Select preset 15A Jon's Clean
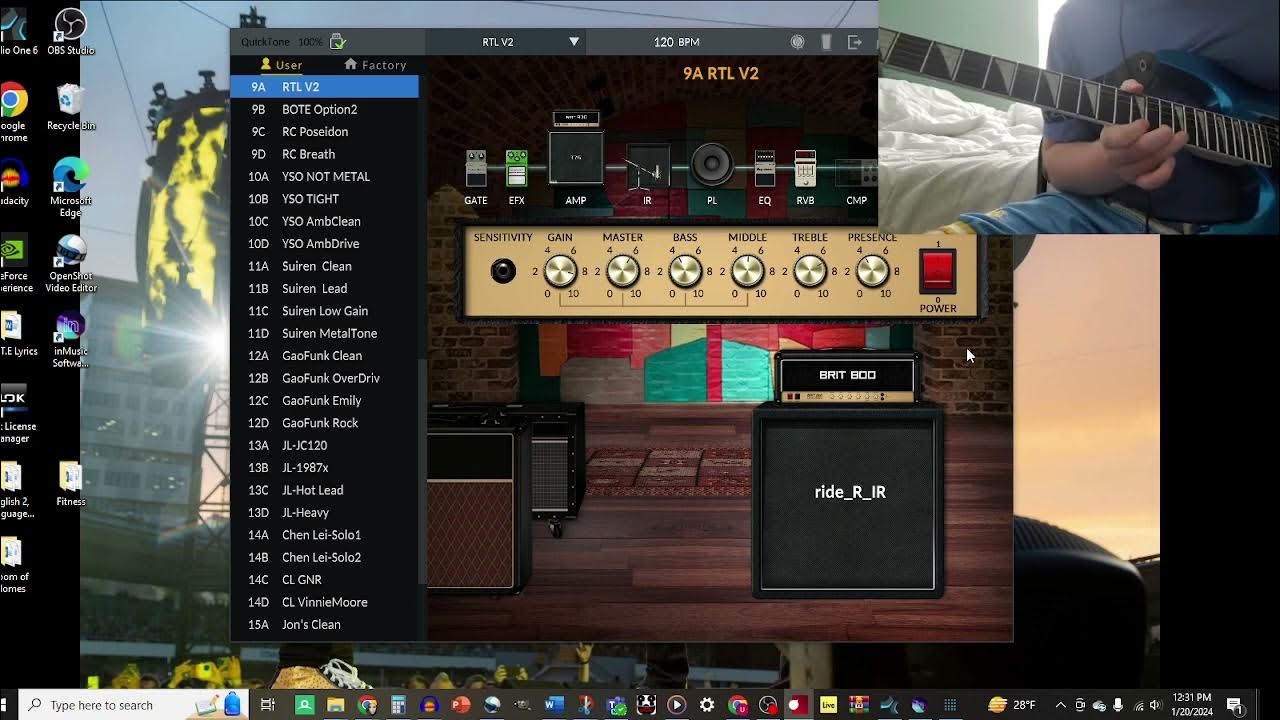 pyautogui.click(x=324, y=625)
